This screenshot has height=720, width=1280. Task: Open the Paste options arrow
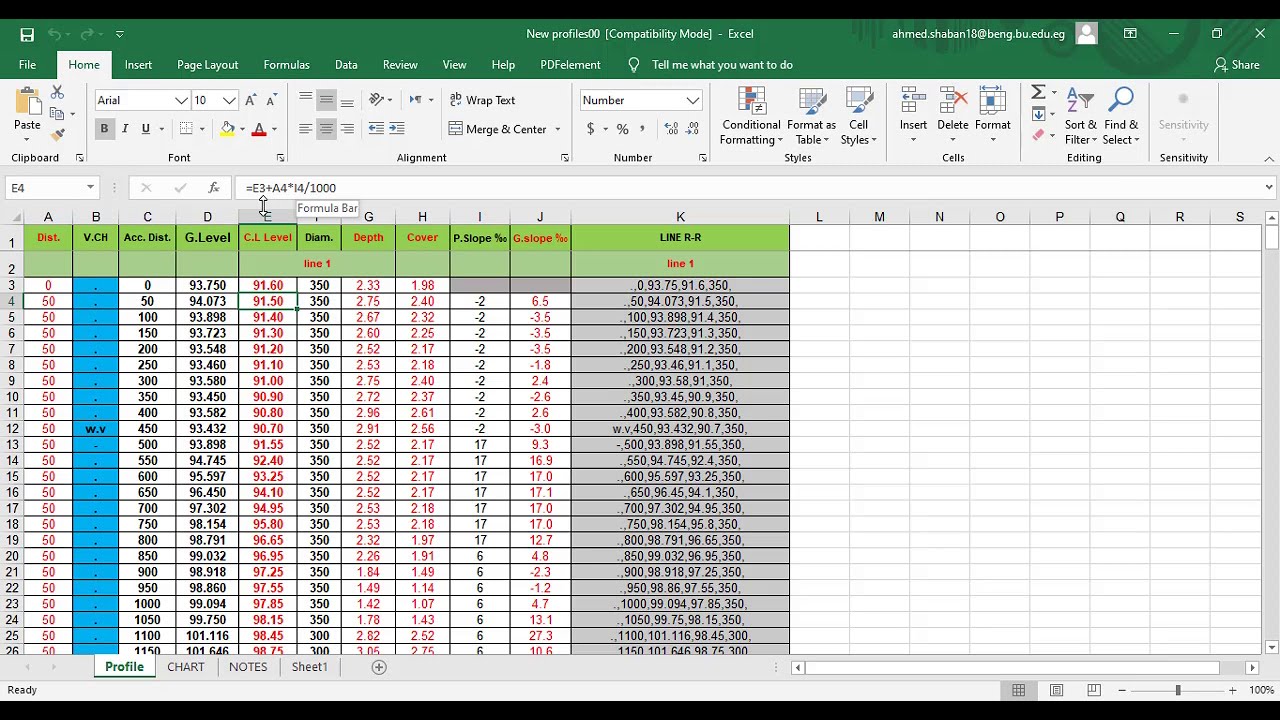[27, 140]
